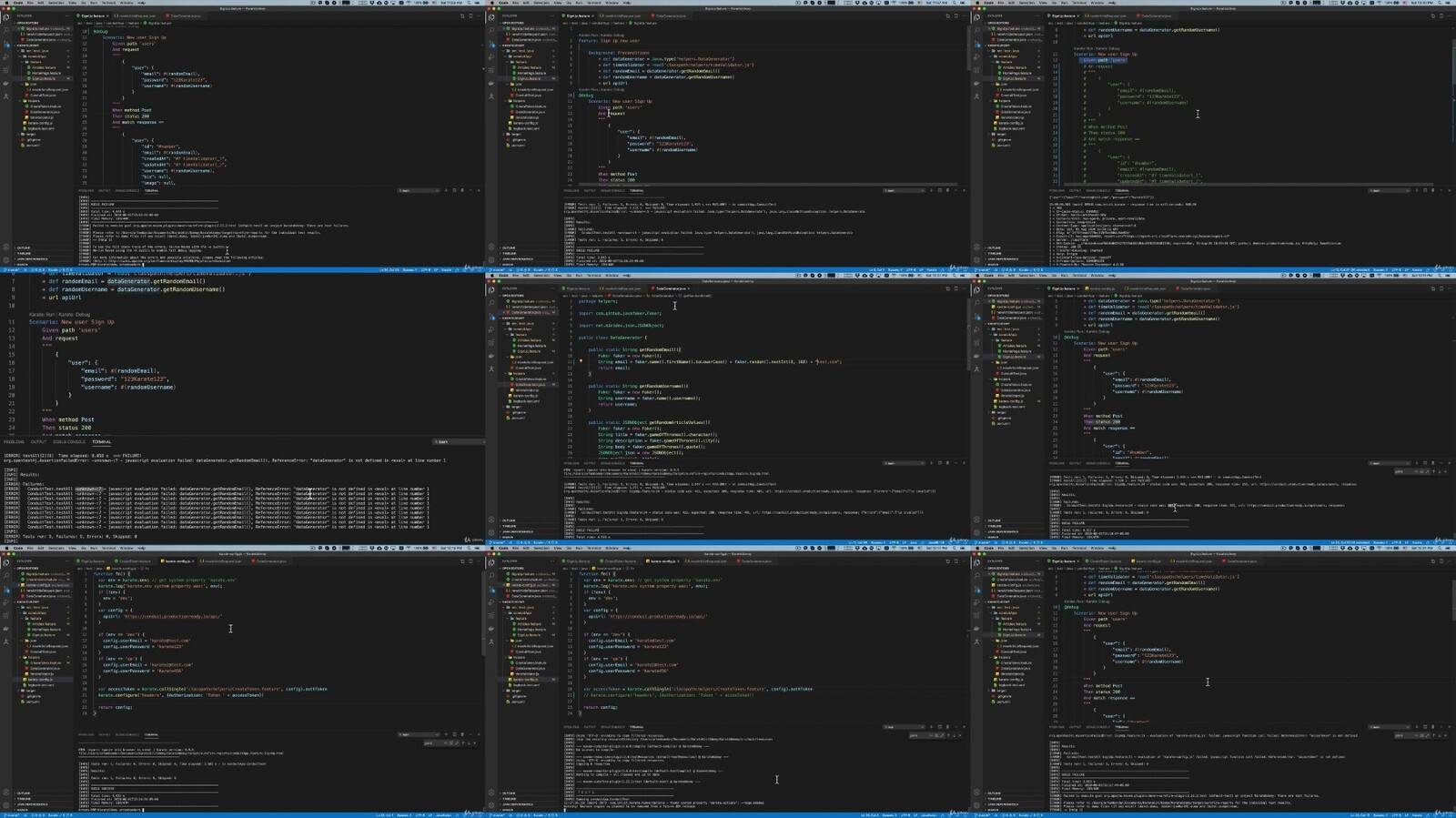This screenshot has height=818, width=1456.
Task: Open karate-config.js from DataGenerator.java window explorer
Action: (x=525, y=396)
